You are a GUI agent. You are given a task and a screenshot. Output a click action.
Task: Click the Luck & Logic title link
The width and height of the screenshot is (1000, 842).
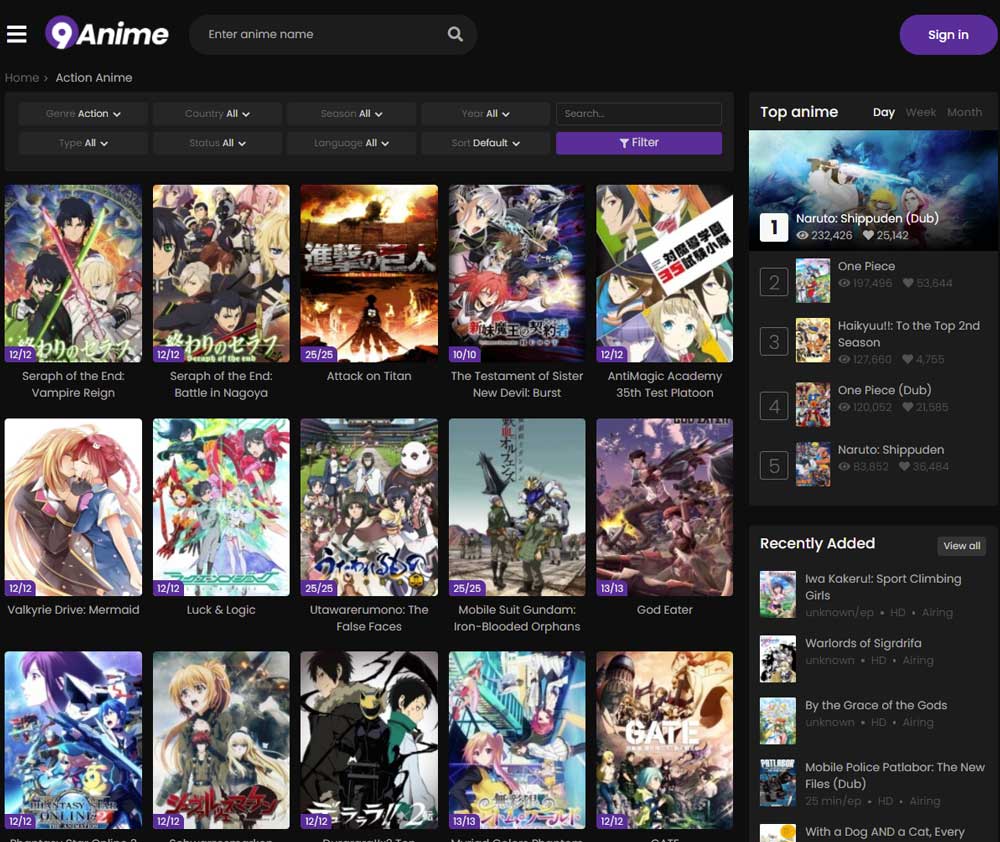tap(221, 610)
